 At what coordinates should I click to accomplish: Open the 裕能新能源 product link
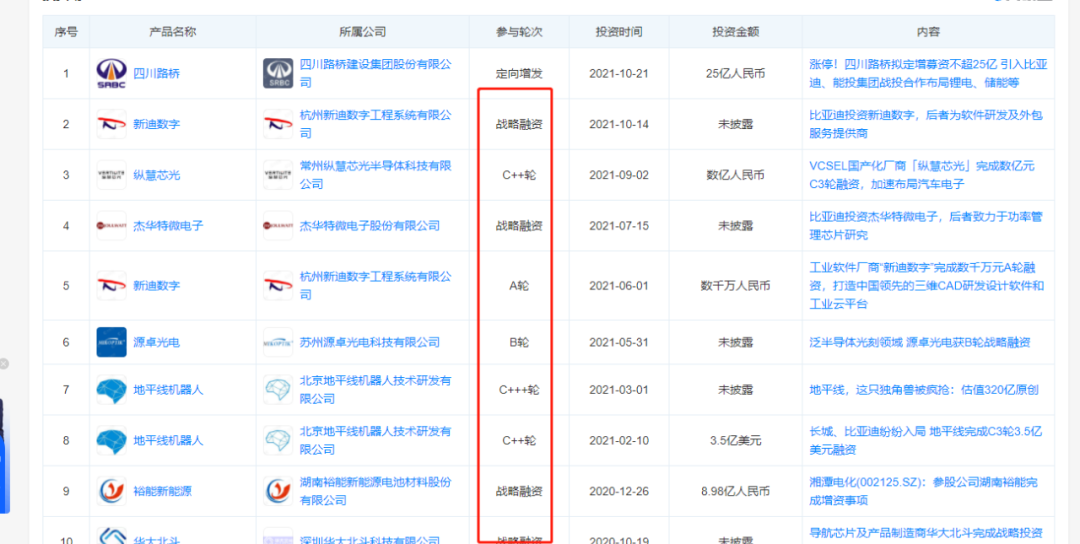pos(163,491)
